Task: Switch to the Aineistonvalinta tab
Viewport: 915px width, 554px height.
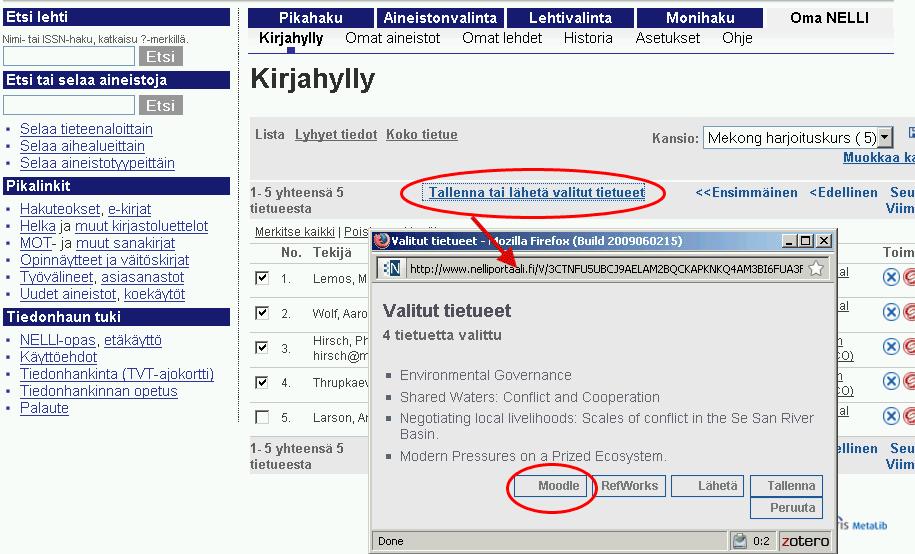Action: [440, 18]
